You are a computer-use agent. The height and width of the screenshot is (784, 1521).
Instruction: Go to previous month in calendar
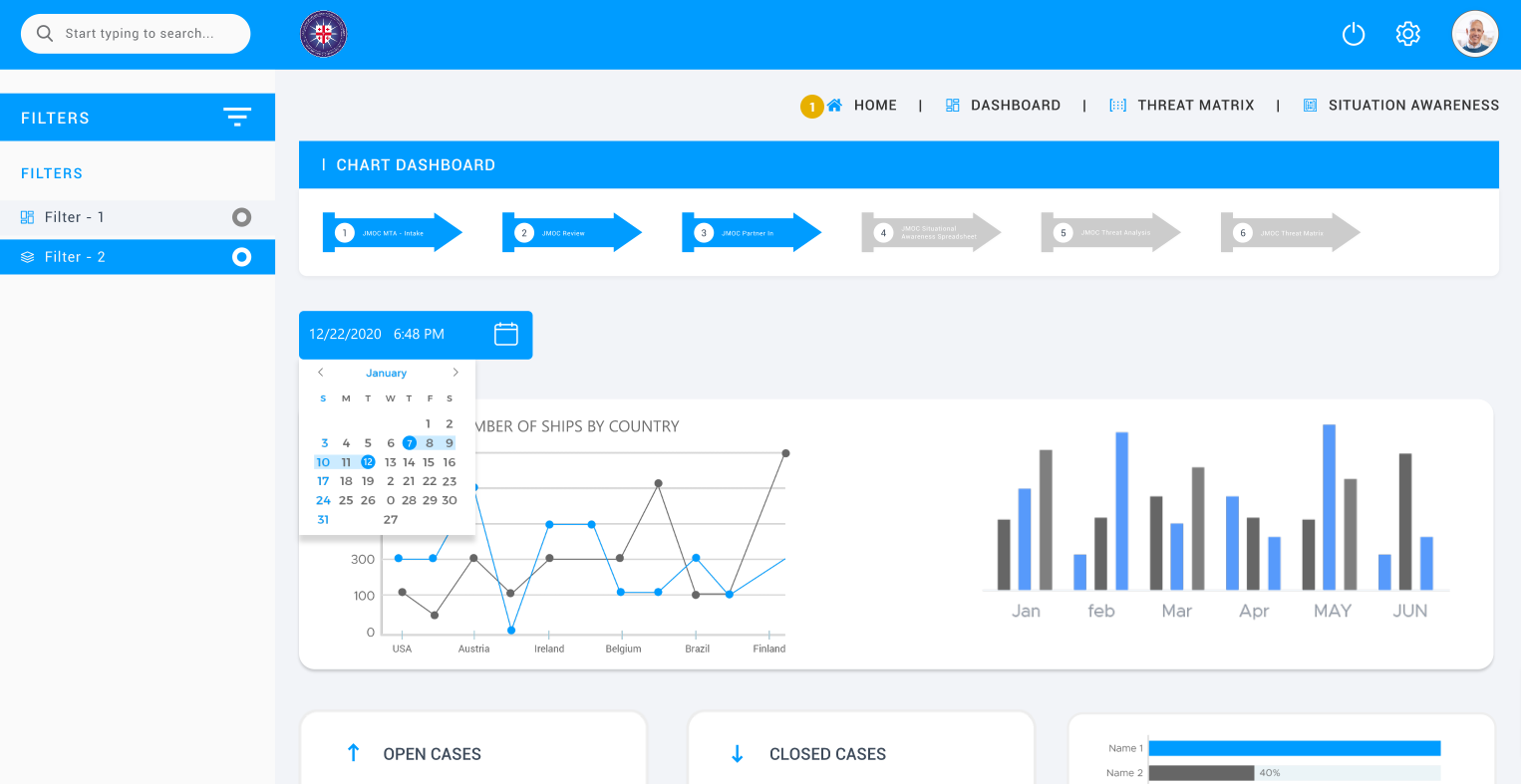321,373
